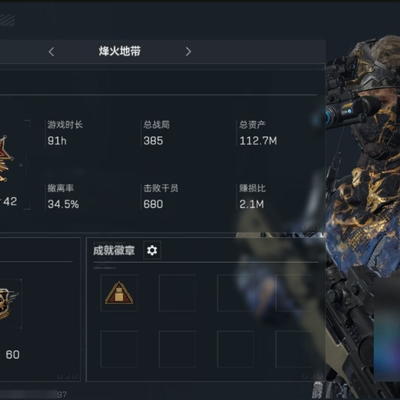Click the 赚损比 2.1M statistic

point(252,196)
